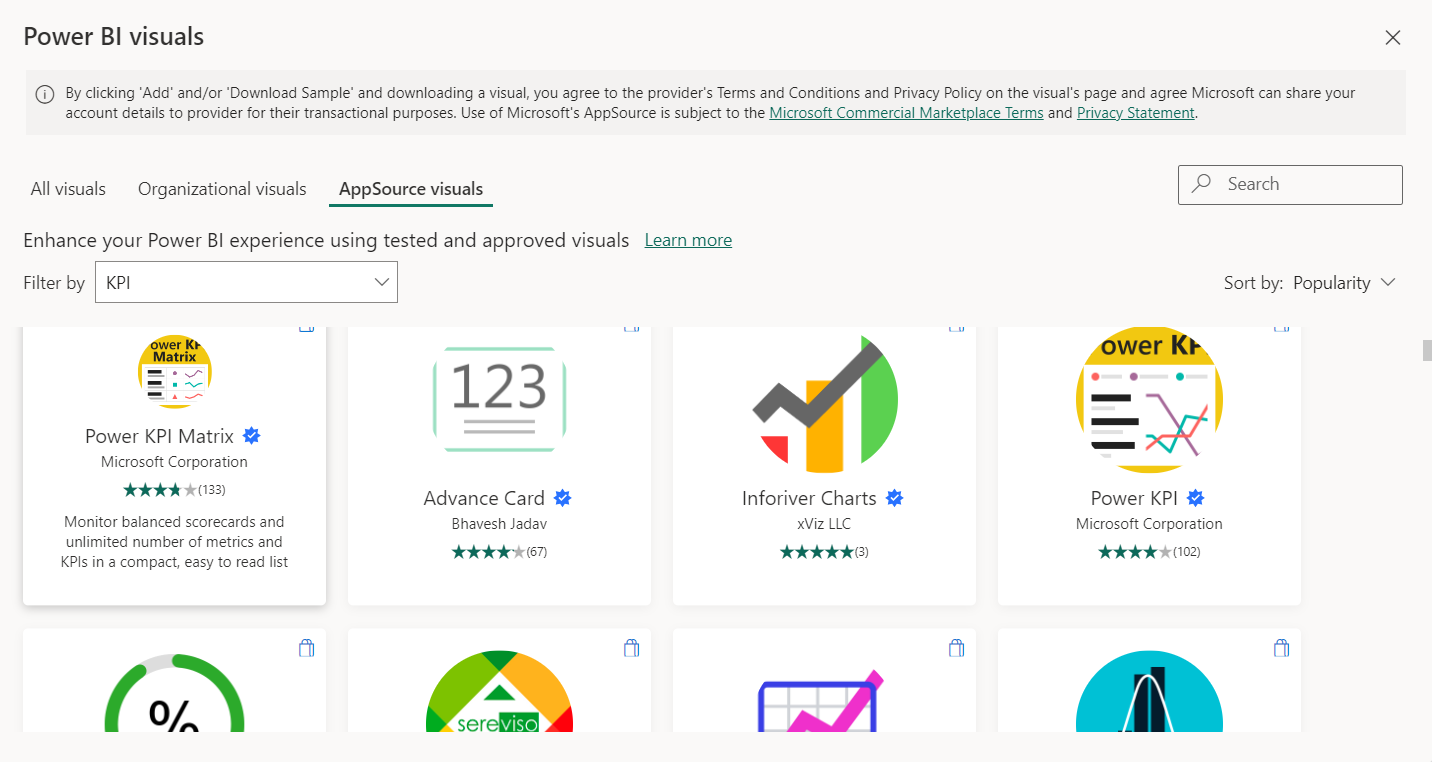Click the Power KPI Matrix title
This screenshot has width=1432, height=762.
point(159,436)
